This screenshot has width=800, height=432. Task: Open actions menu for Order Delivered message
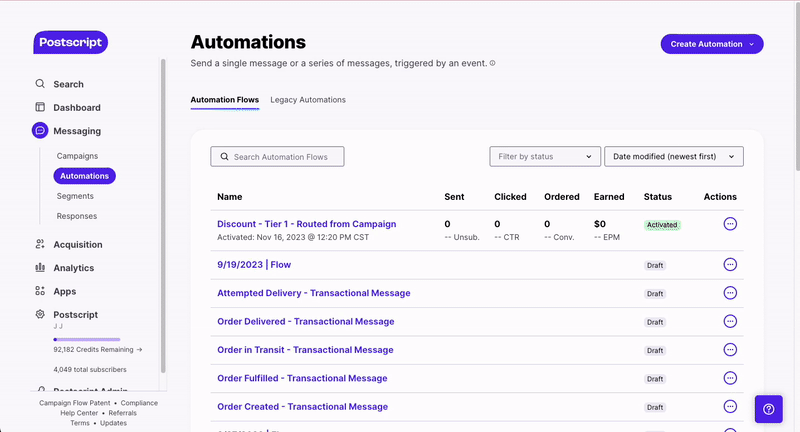(730, 321)
